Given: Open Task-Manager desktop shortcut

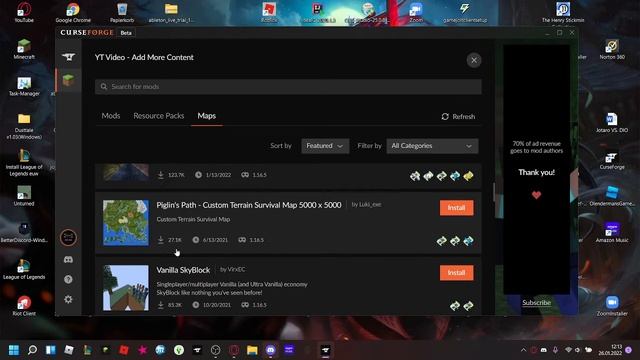Looking at the screenshot, I should pyautogui.click(x=24, y=86).
